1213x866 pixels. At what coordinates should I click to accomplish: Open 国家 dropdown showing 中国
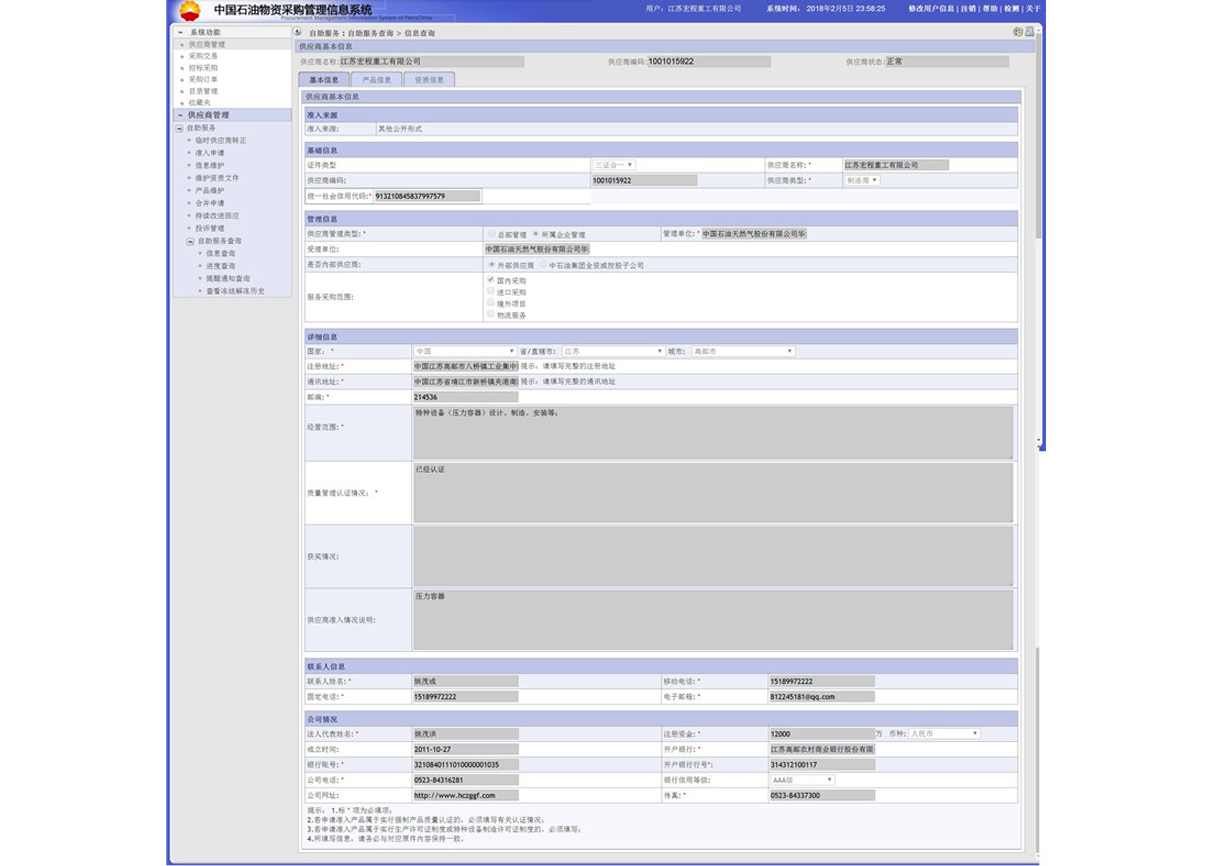tap(465, 351)
